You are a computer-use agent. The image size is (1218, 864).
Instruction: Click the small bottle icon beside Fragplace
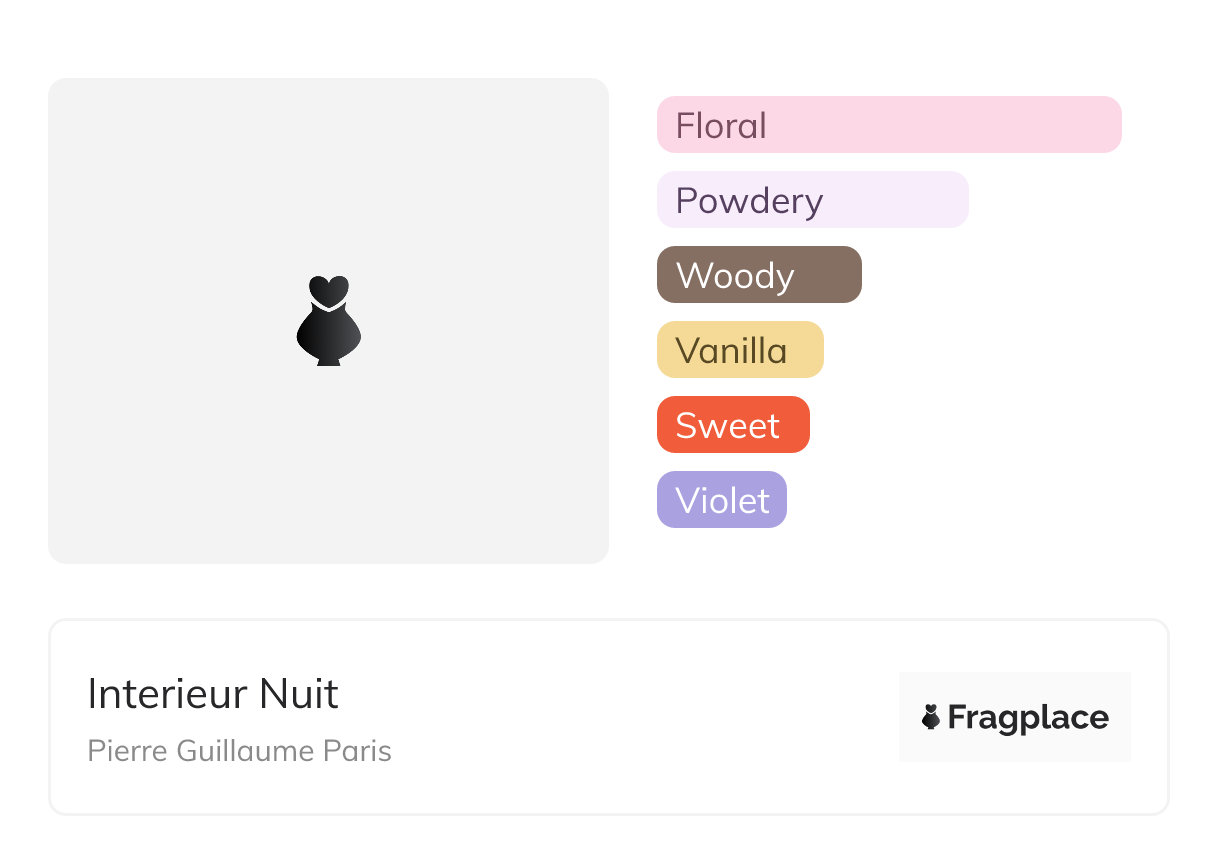coord(931,717)
